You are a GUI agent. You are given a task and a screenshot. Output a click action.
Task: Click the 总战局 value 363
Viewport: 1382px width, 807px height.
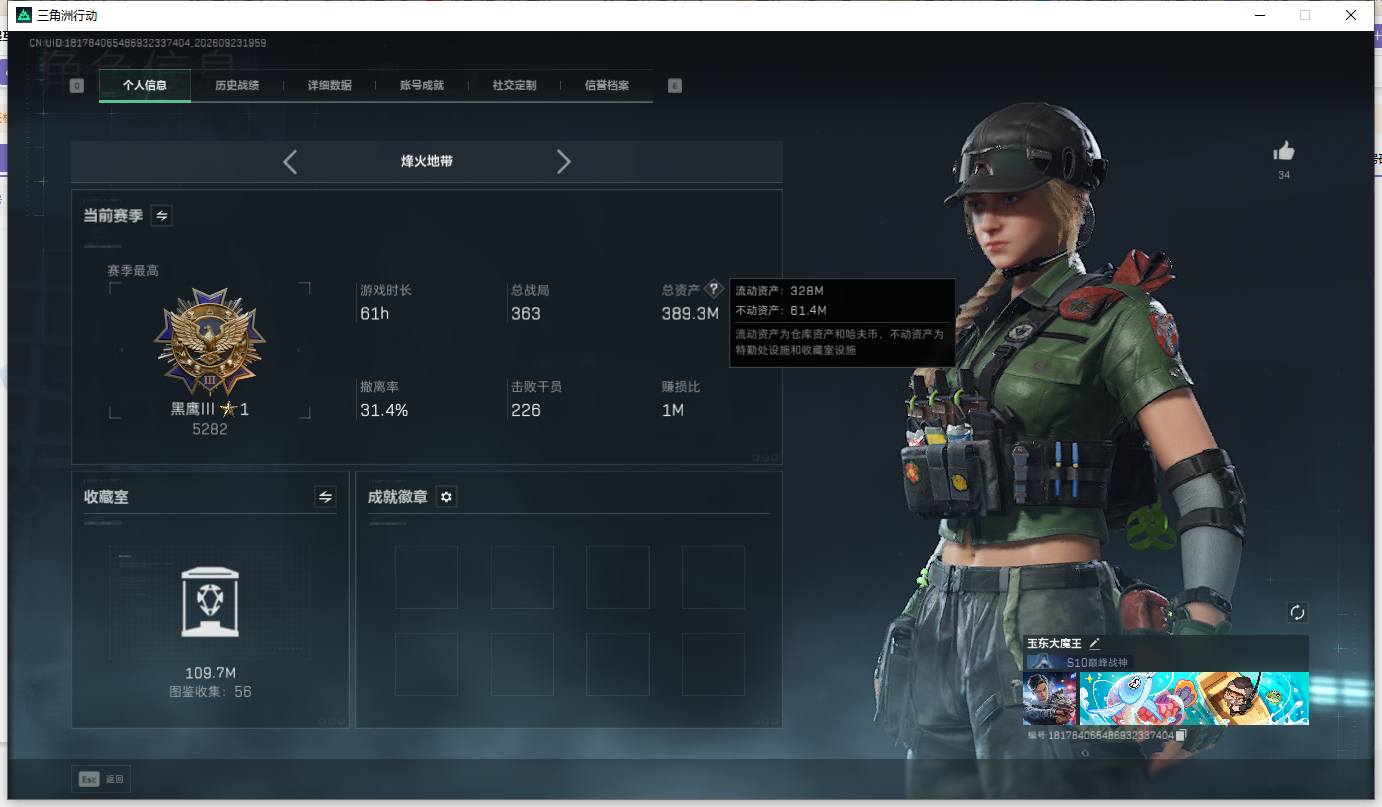pos(526,314)
